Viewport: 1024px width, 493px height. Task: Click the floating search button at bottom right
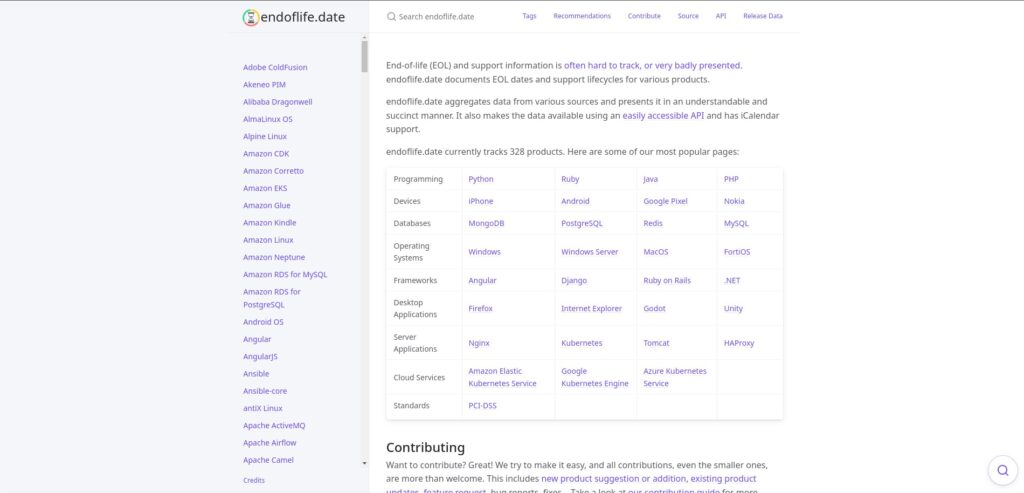[x=1002, y=470]
